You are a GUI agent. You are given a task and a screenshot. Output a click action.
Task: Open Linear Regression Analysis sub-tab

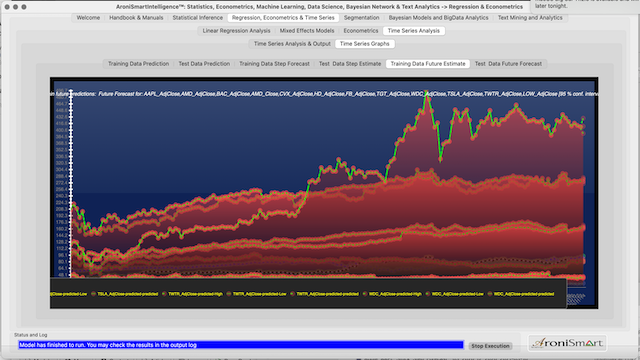point(236,31)
